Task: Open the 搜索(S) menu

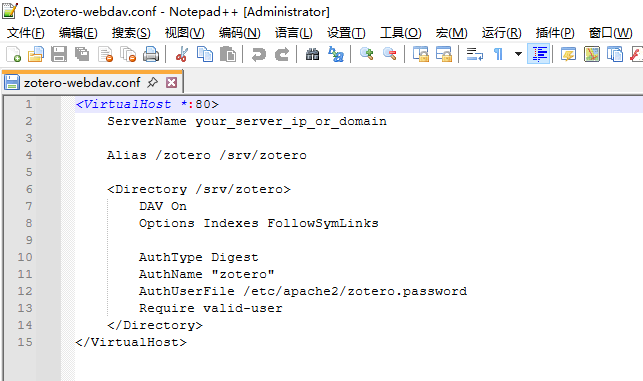Action: [x=131, y=33]
